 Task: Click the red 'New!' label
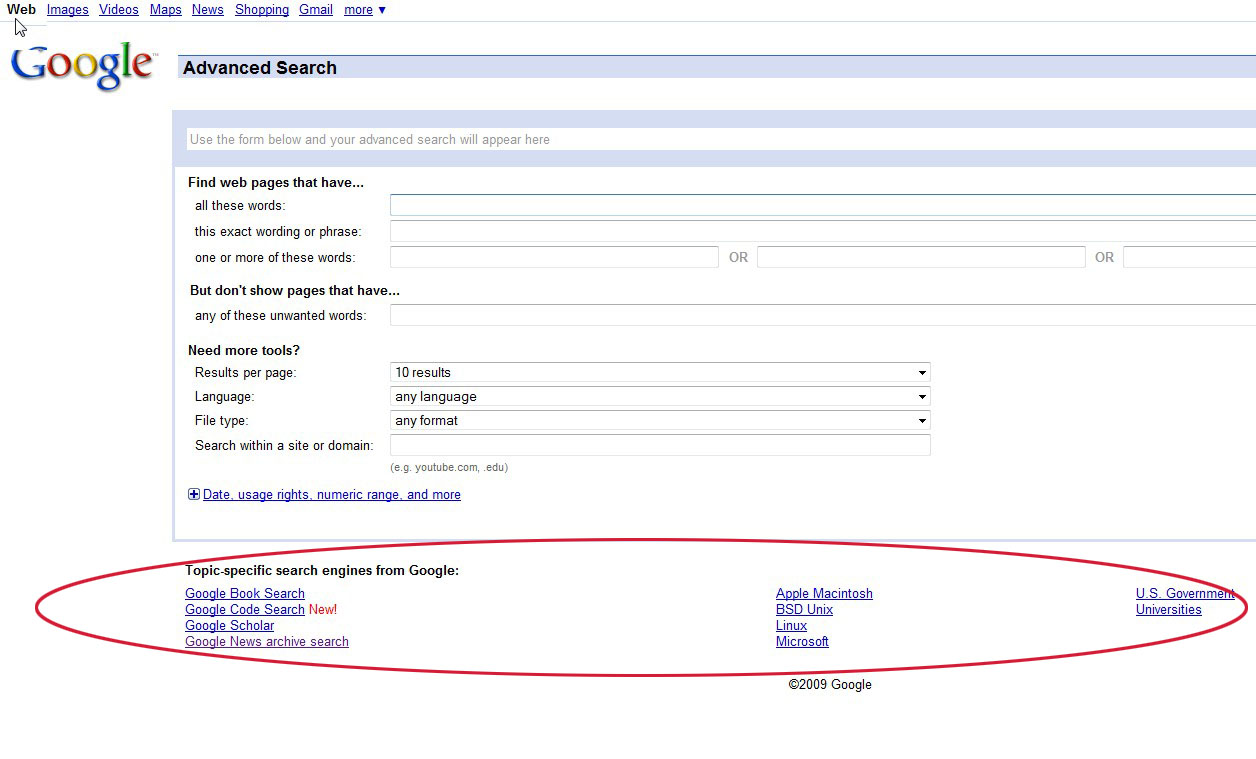323,609
